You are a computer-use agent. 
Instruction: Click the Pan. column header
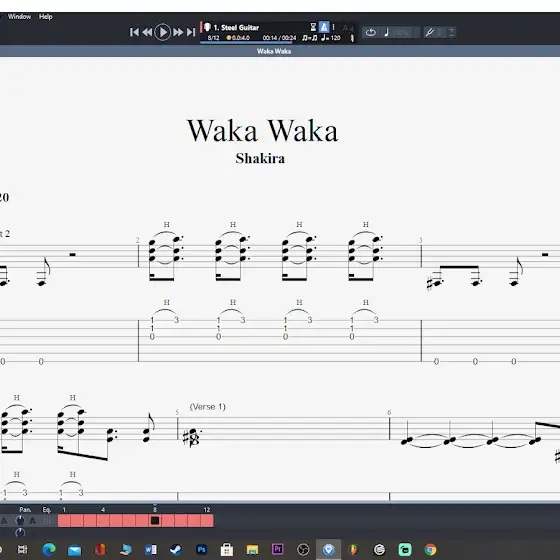pyautogui.click(x=25, y=510)
